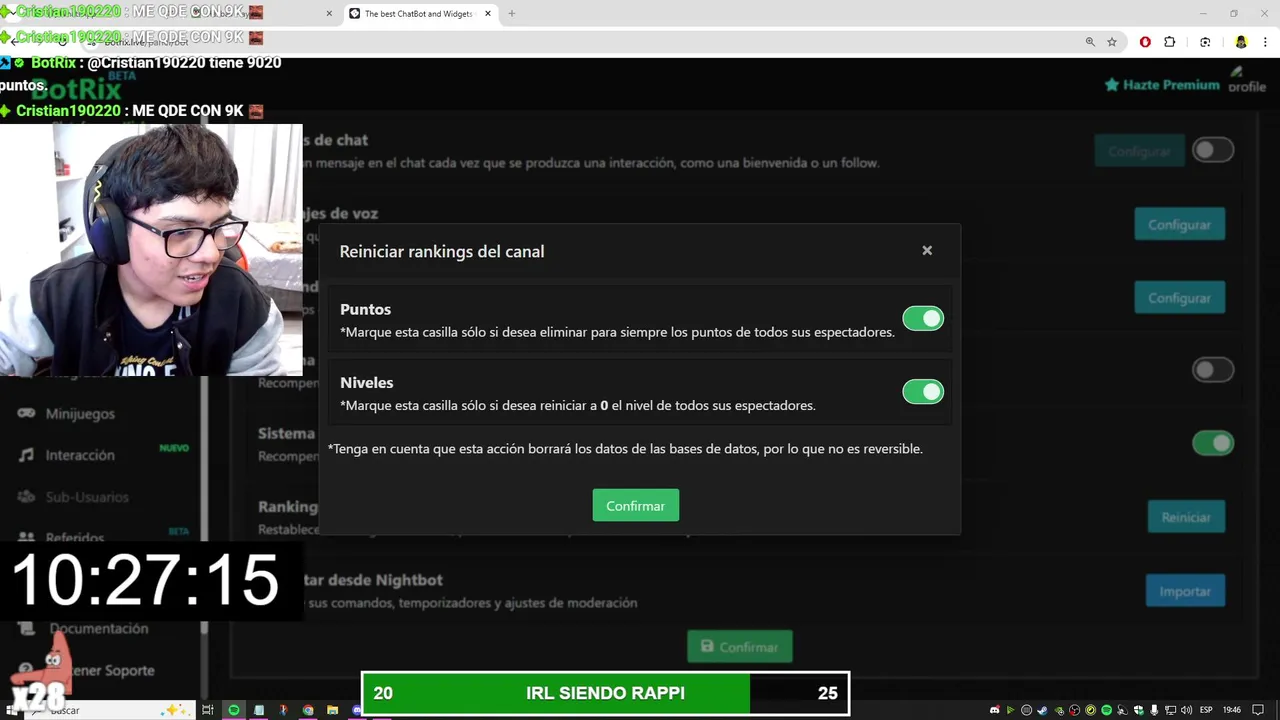The image size is (1280, 720).
Task: Open Discord from the taskbar
Action: (357, 711)
